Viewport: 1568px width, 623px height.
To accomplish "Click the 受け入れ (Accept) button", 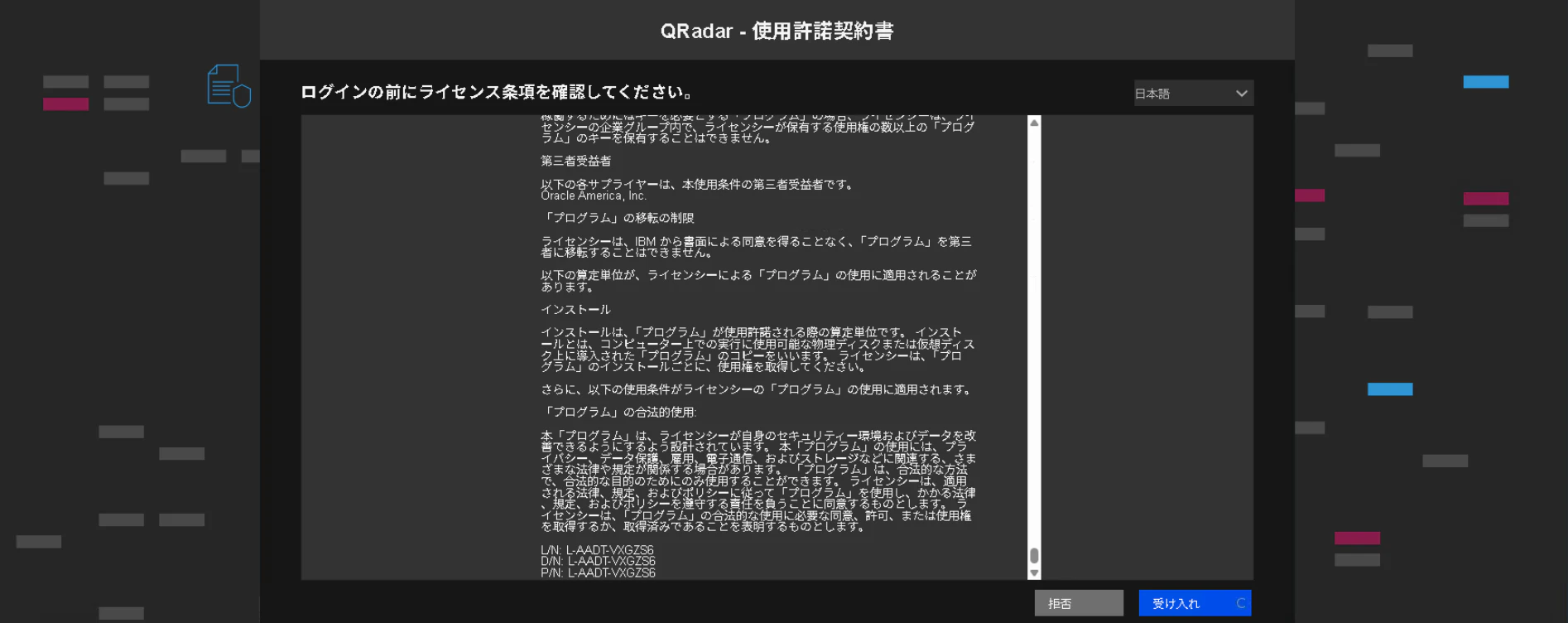I will (1194, 603).
